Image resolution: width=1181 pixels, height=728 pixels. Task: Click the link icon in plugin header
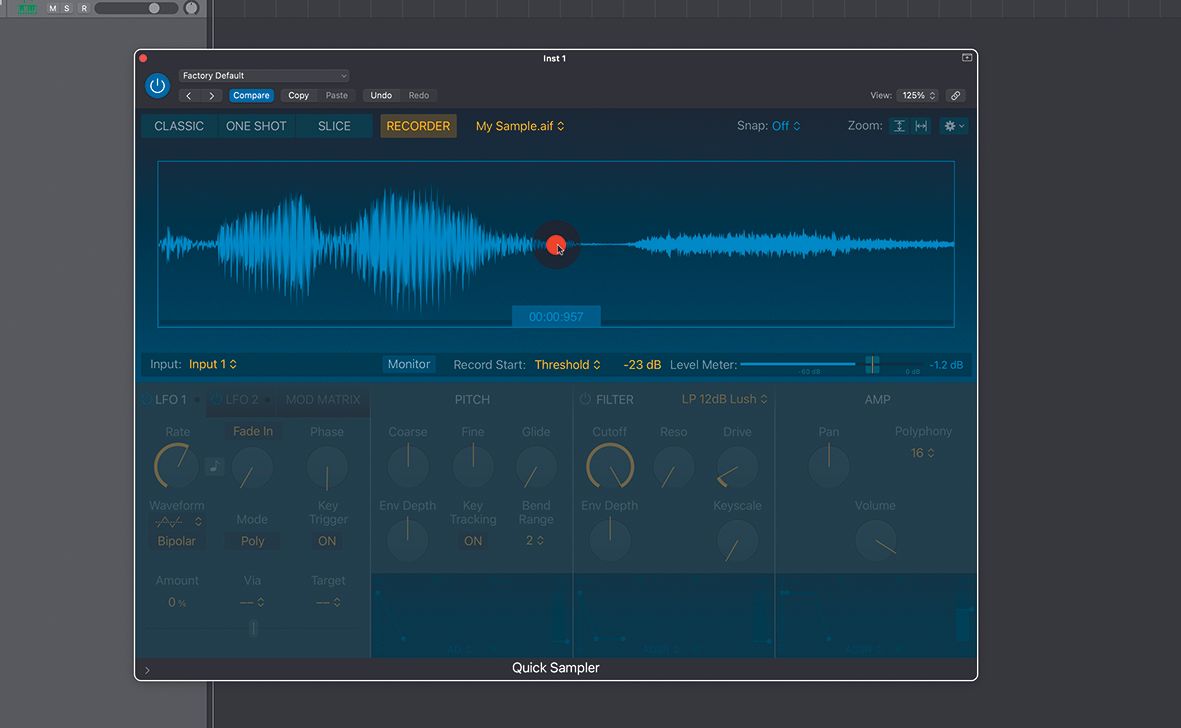(x=956, y=96)
